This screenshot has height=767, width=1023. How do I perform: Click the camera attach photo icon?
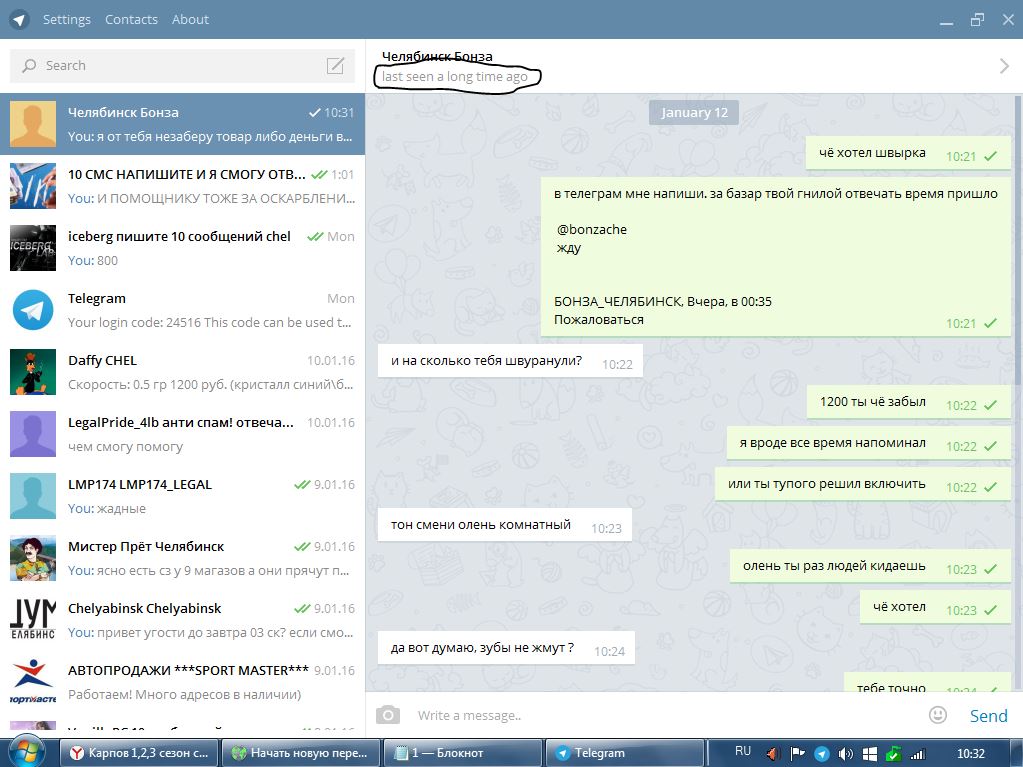tap(388, 715)
